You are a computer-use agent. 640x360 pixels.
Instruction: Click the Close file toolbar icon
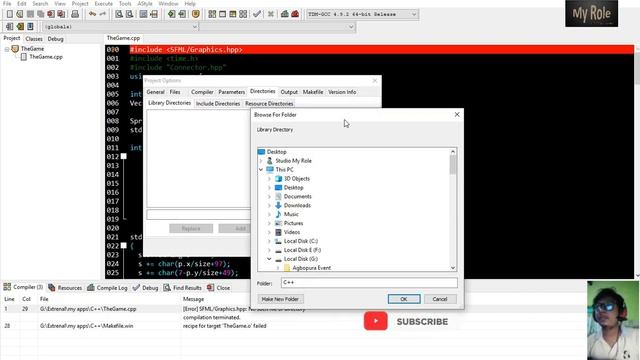click(51, 14)
